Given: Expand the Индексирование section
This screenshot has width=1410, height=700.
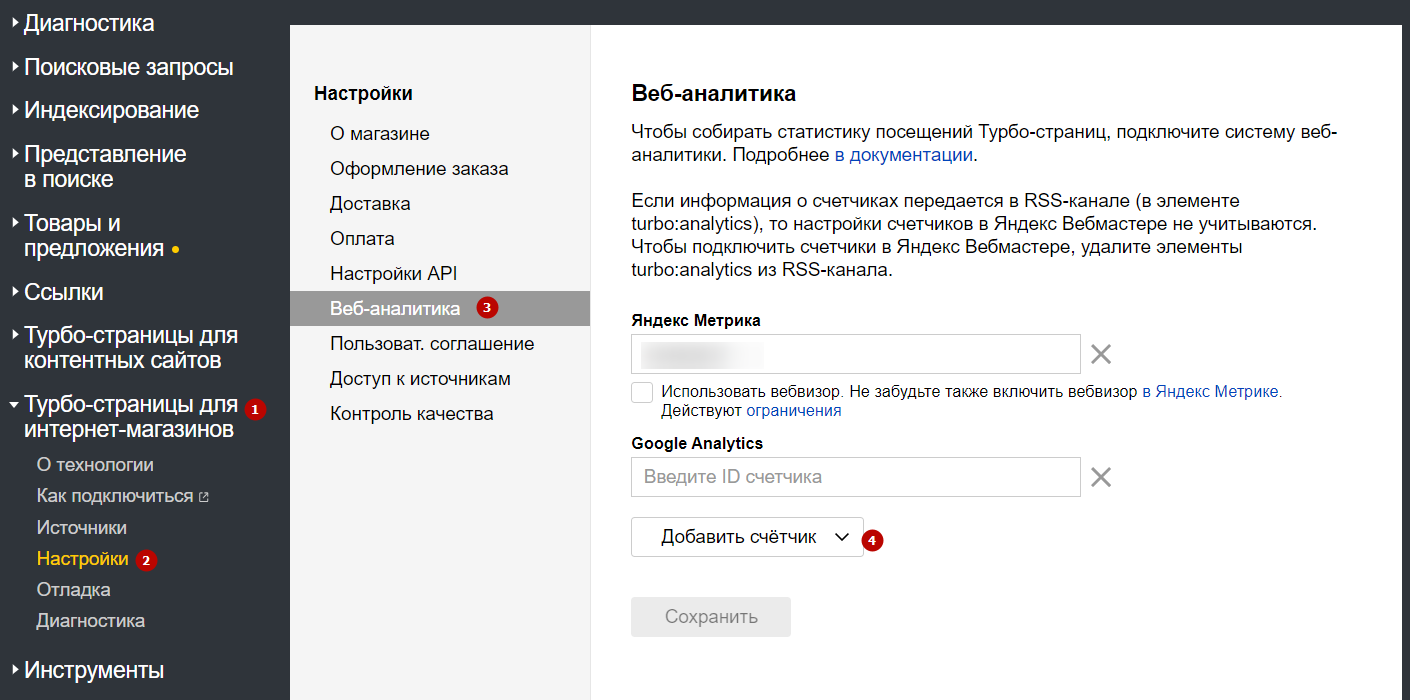Looking at the screenshot, I should [x=111, y=110].
